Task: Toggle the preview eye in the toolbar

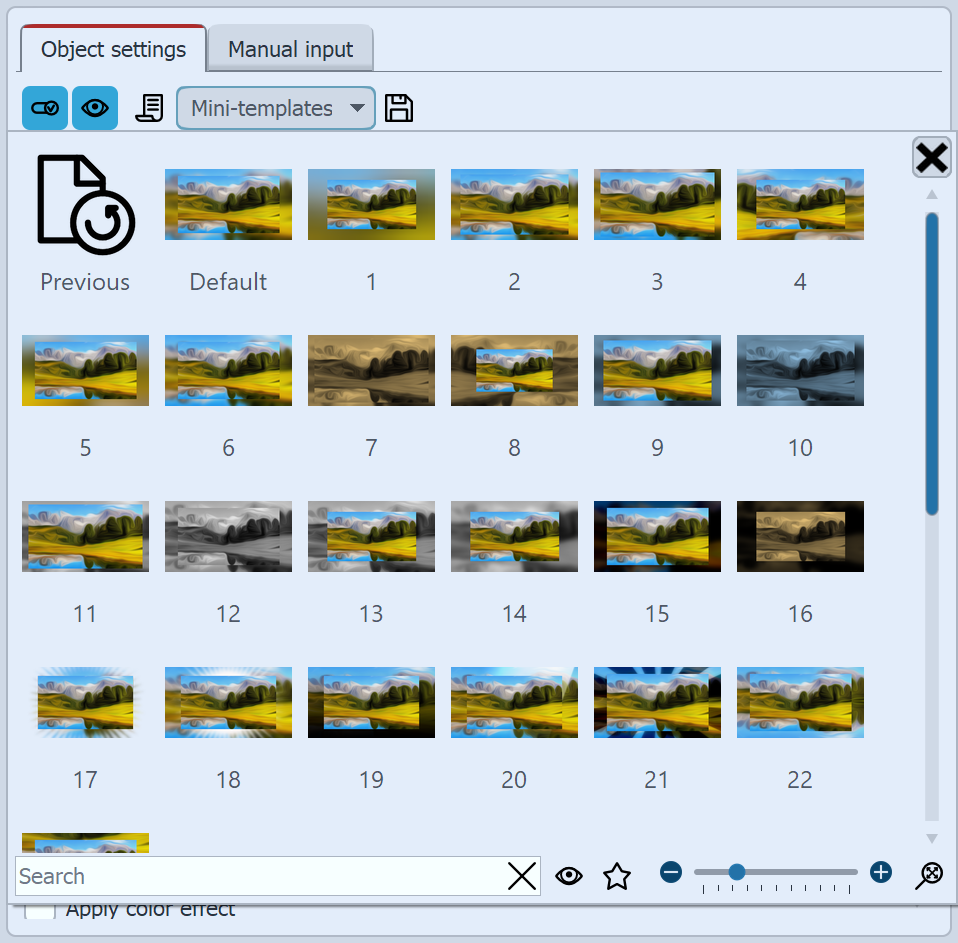Action: click(94, 108)
